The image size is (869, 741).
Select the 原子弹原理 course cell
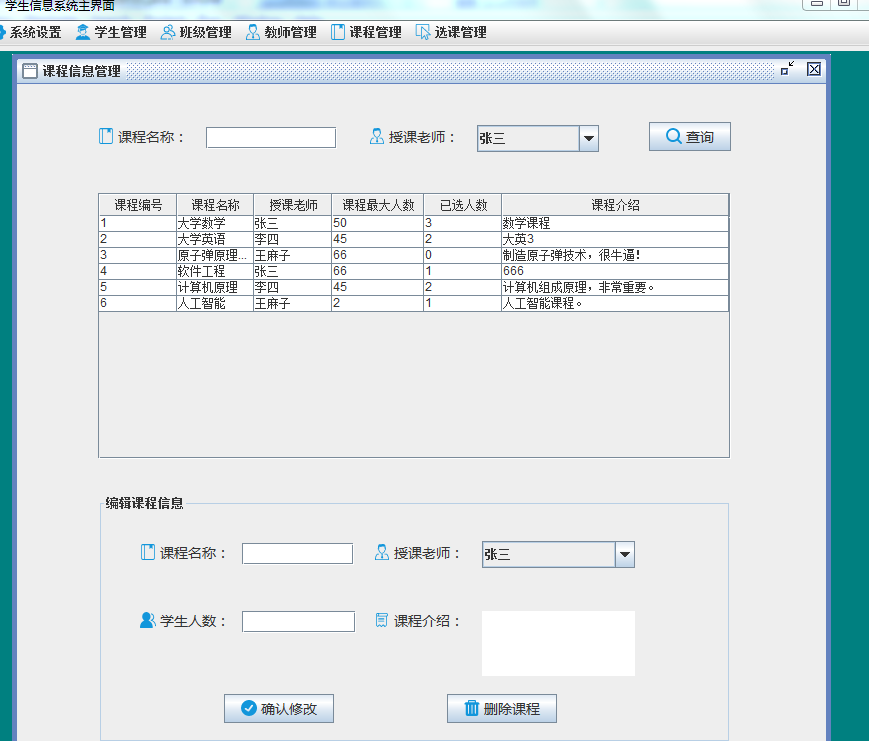click(x=215, y=255)
